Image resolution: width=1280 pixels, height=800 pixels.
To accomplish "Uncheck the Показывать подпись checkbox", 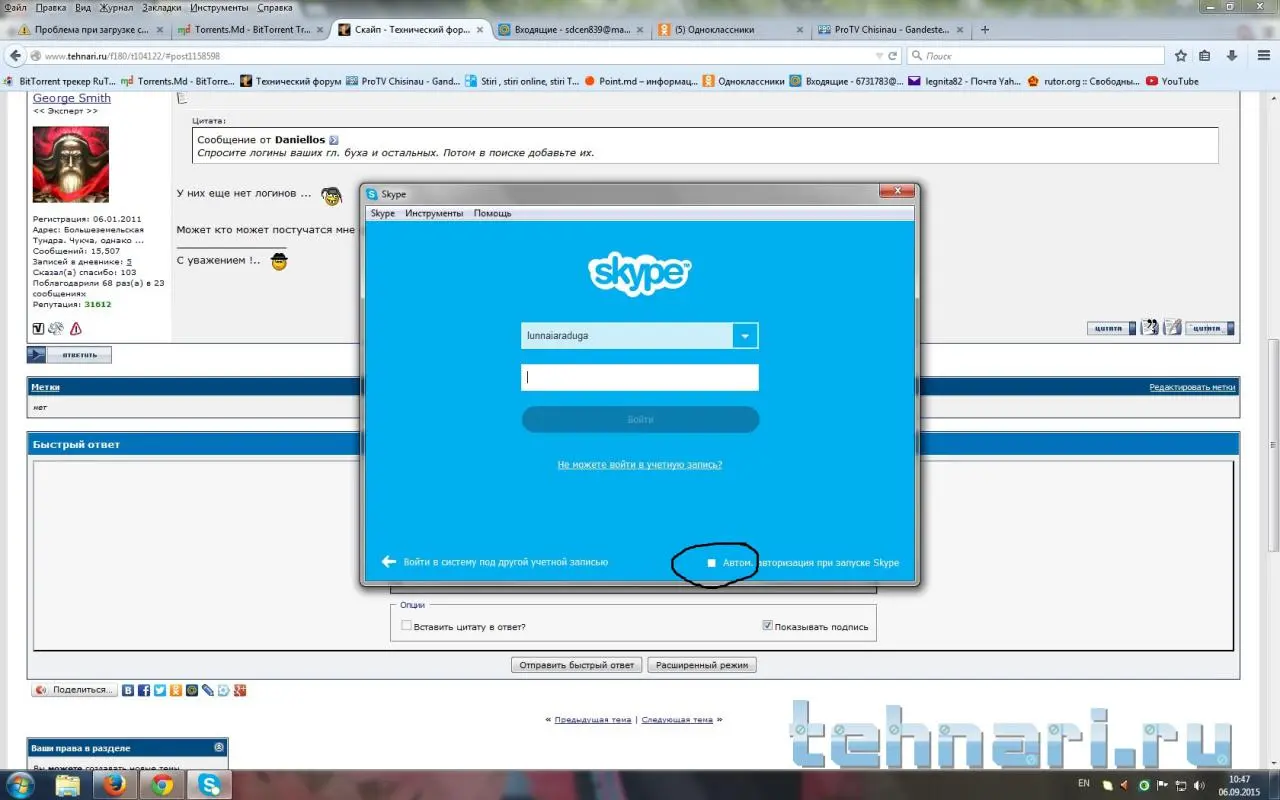I will [767, 626].
